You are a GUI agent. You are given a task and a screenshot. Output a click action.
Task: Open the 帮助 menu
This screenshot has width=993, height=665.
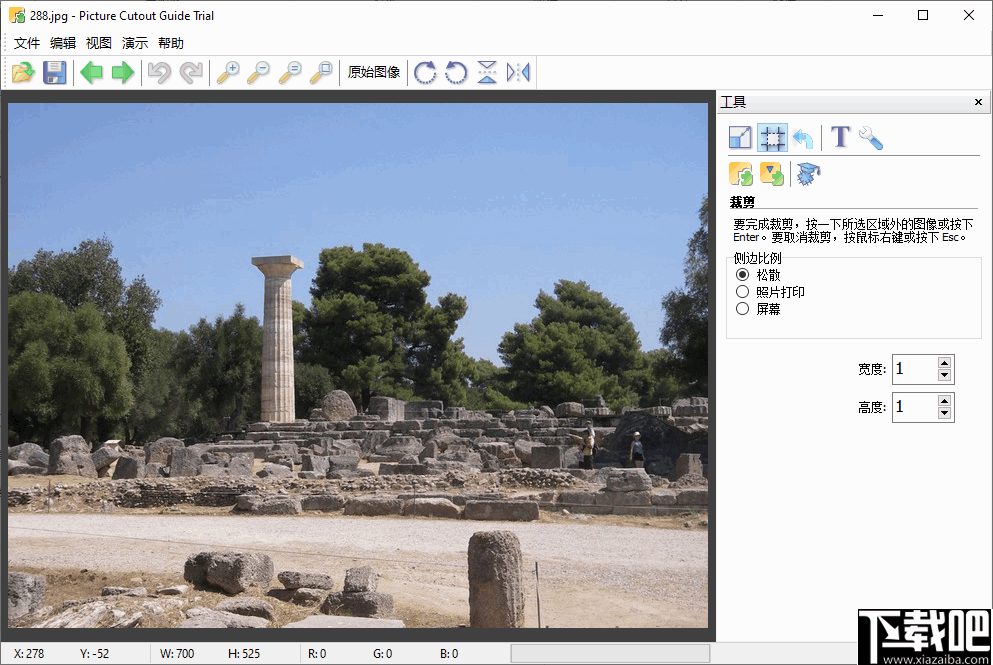(171, 43)
